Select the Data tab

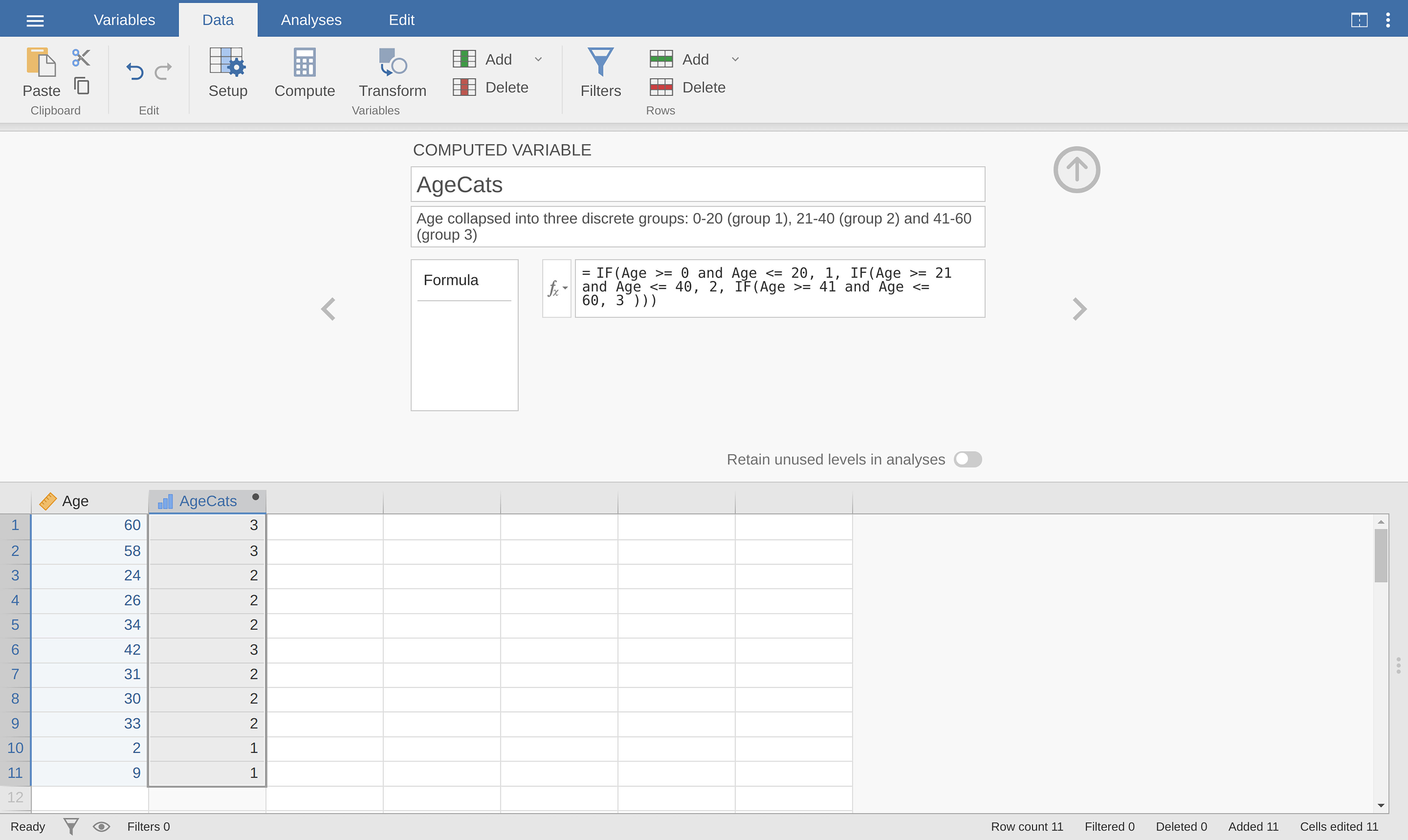218,20
